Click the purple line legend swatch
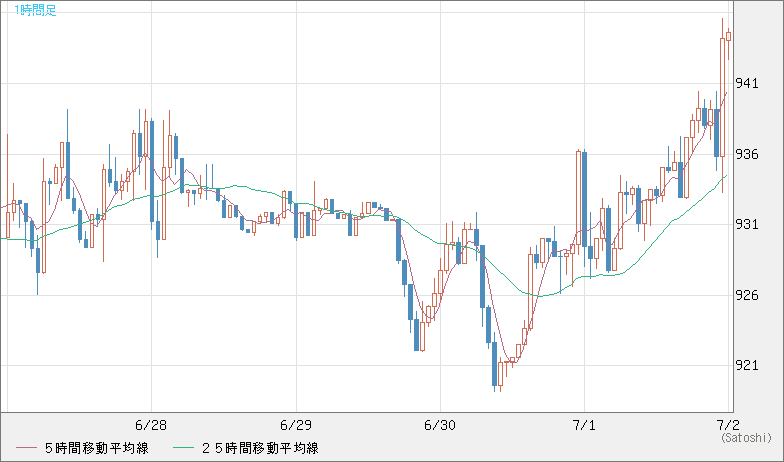 pyautogui.click(x=26, y=448)
